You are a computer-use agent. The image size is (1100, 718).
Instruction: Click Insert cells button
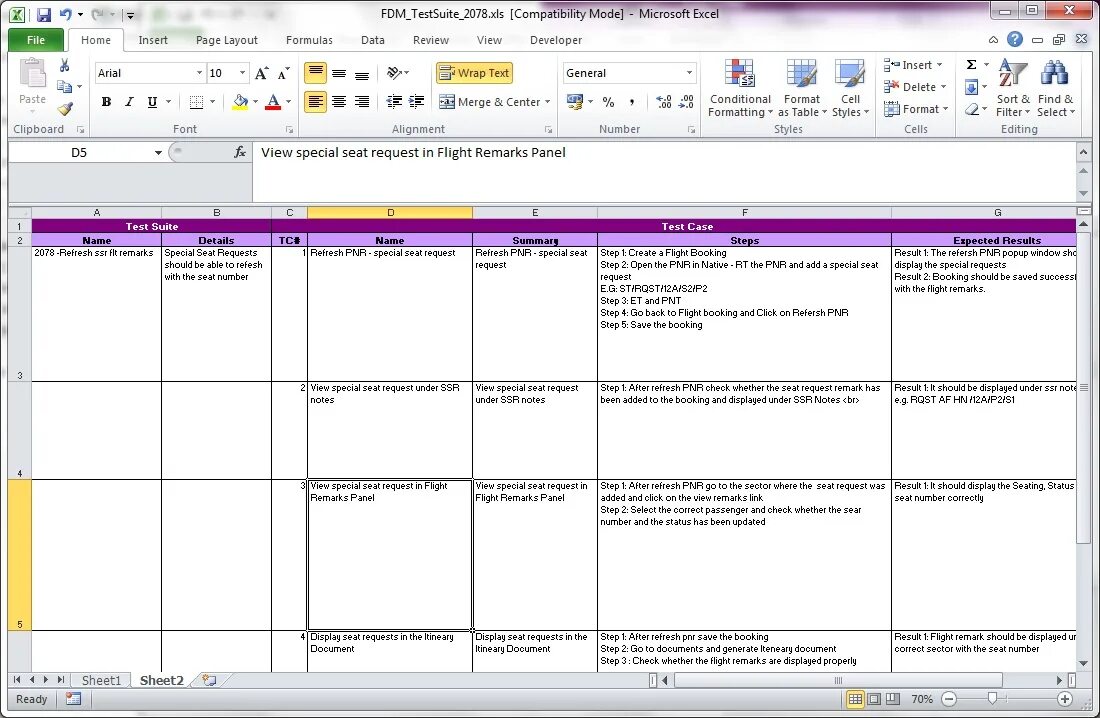pyautogui.click(x=913, y=65)
